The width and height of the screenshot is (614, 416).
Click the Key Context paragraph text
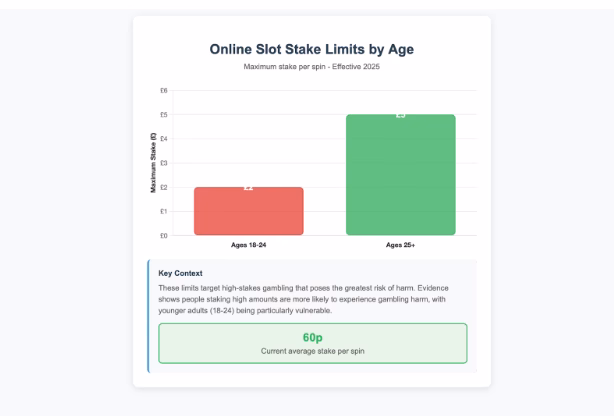(310, 299)
